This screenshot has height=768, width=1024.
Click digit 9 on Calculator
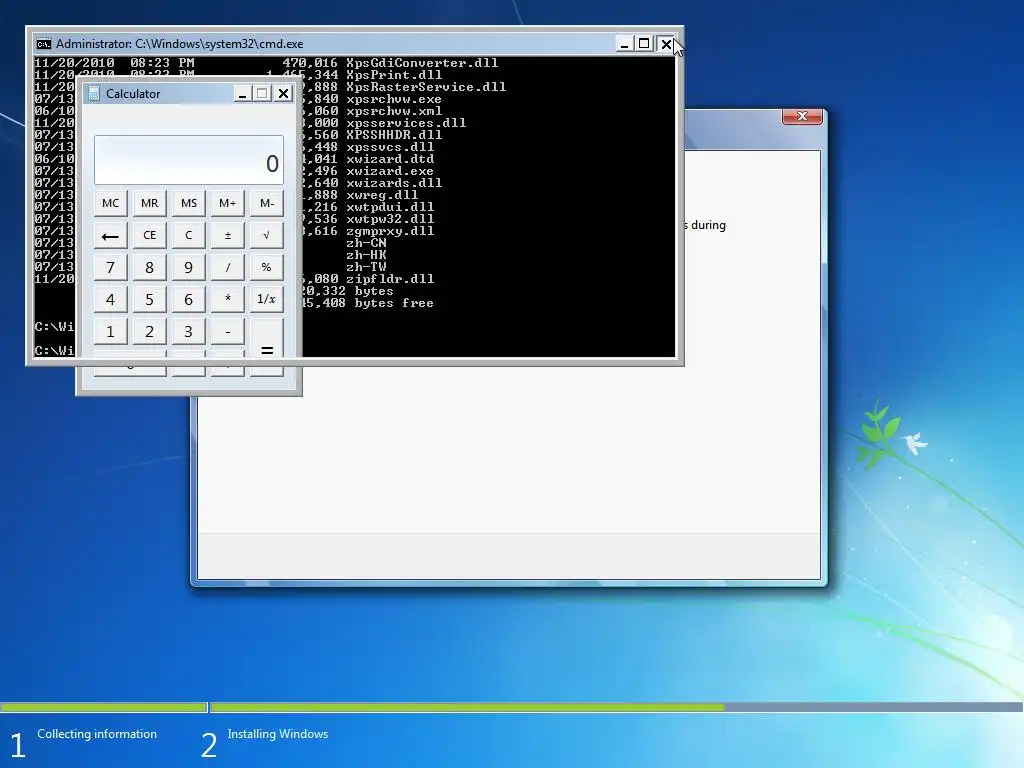(189, 267)
